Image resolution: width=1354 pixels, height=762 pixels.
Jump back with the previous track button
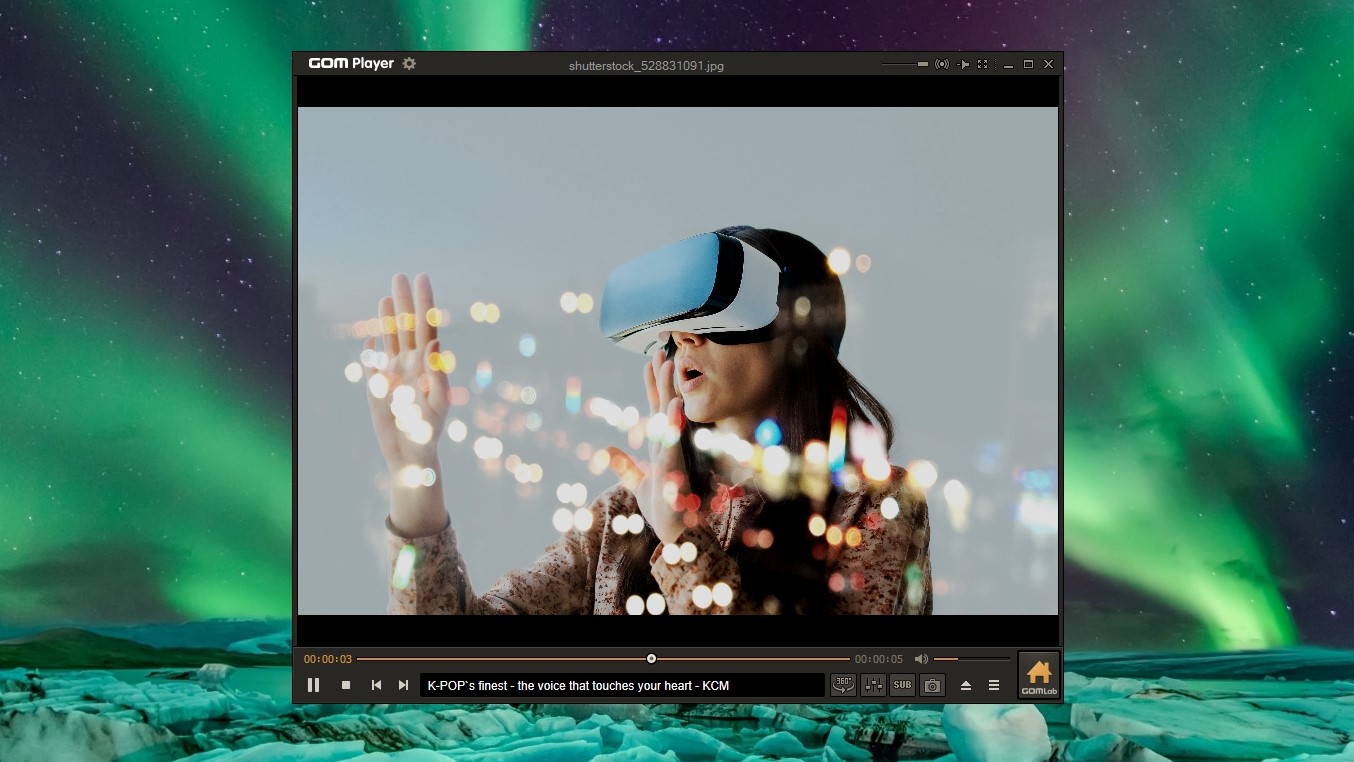(x=375, y=685)
